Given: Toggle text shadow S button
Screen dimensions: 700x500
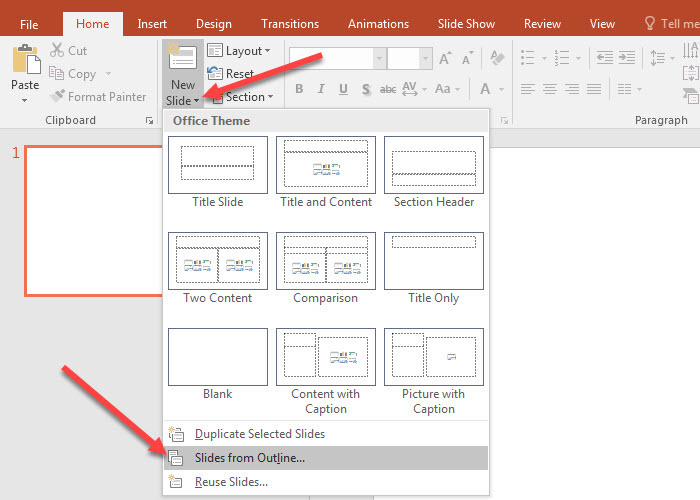Looking at the screenshot, I should point(366,89).
